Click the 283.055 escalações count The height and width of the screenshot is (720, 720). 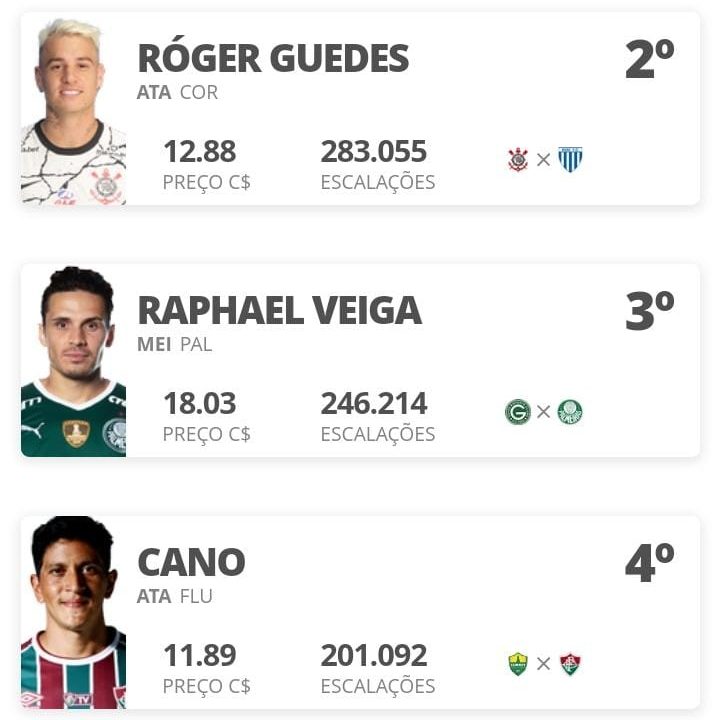coord(374,152)
